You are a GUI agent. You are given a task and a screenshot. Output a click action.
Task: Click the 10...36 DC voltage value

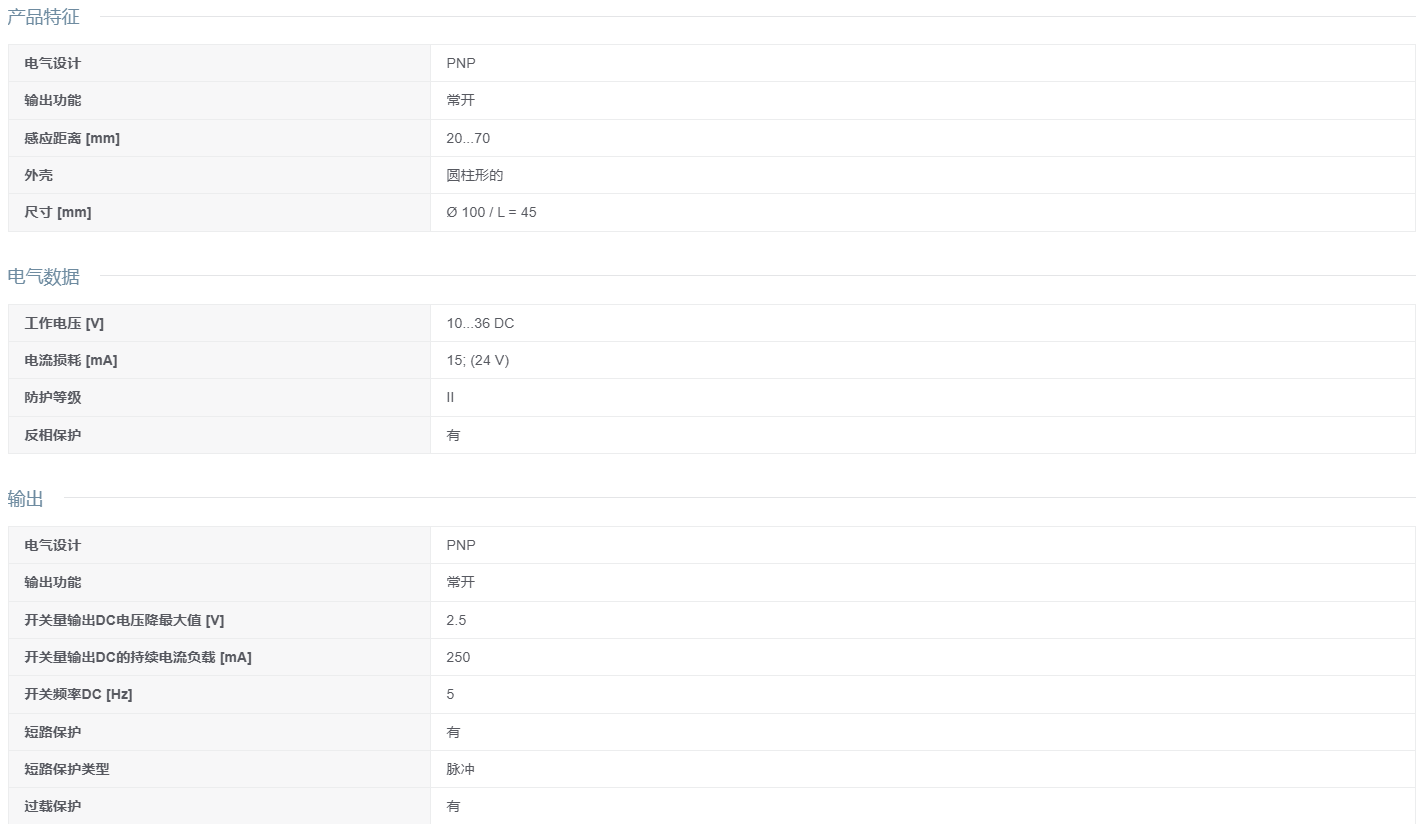point(481,323)
